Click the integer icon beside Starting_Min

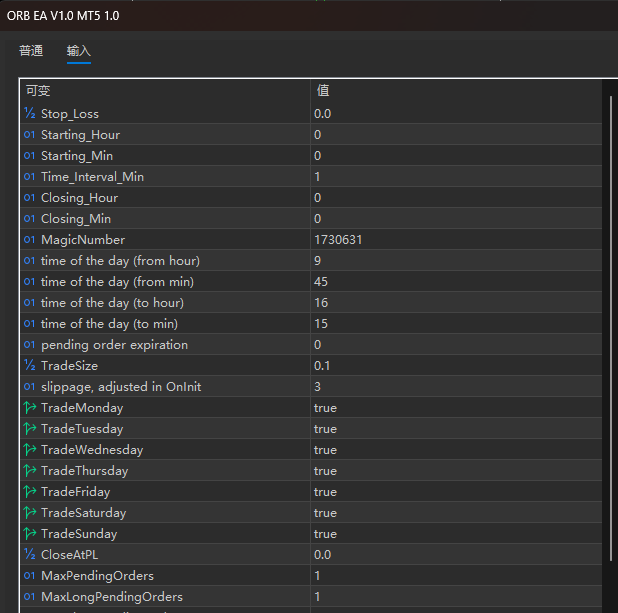pos(30,155)
